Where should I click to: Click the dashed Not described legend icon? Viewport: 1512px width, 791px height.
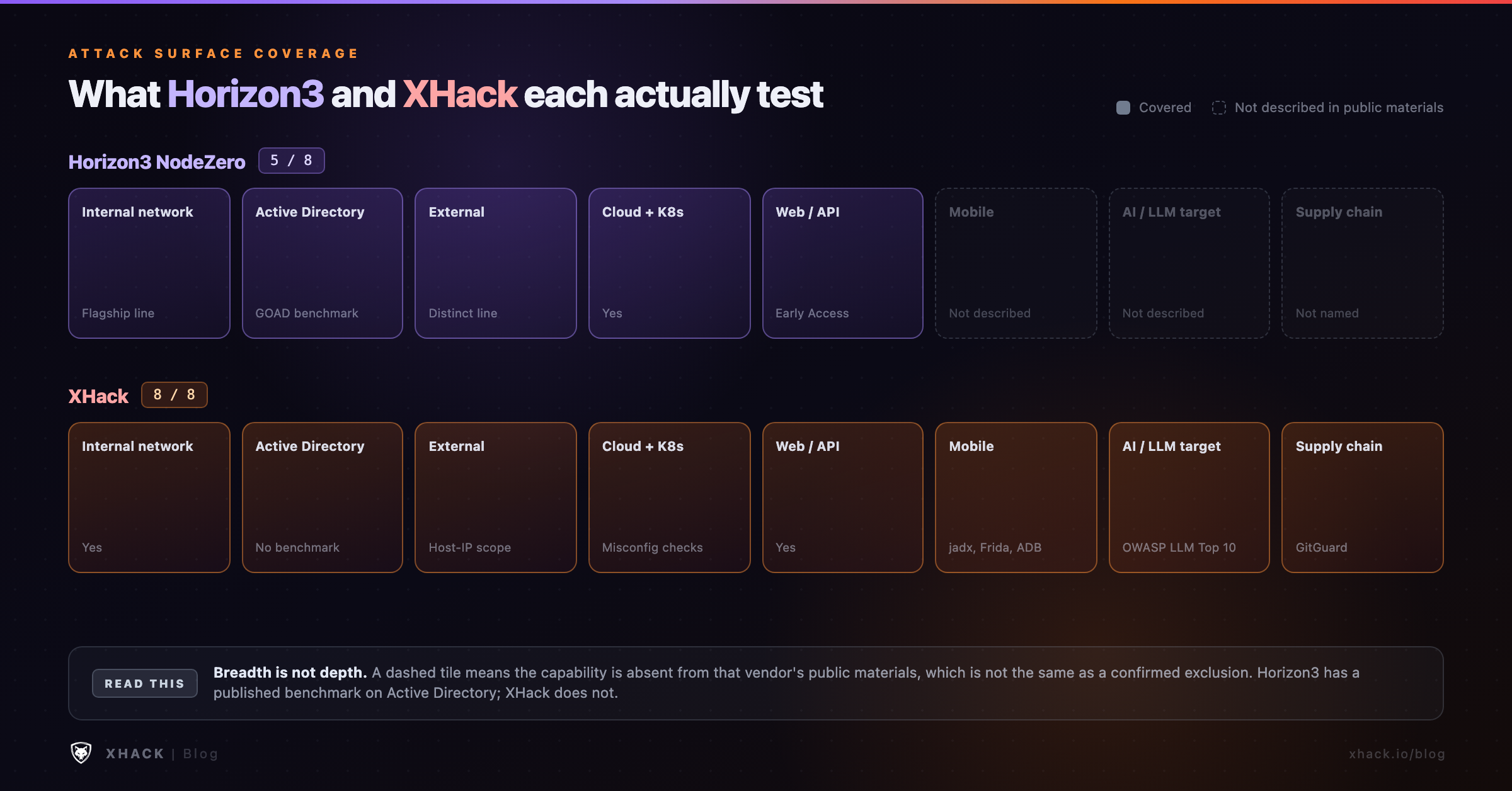[1219, 108]
